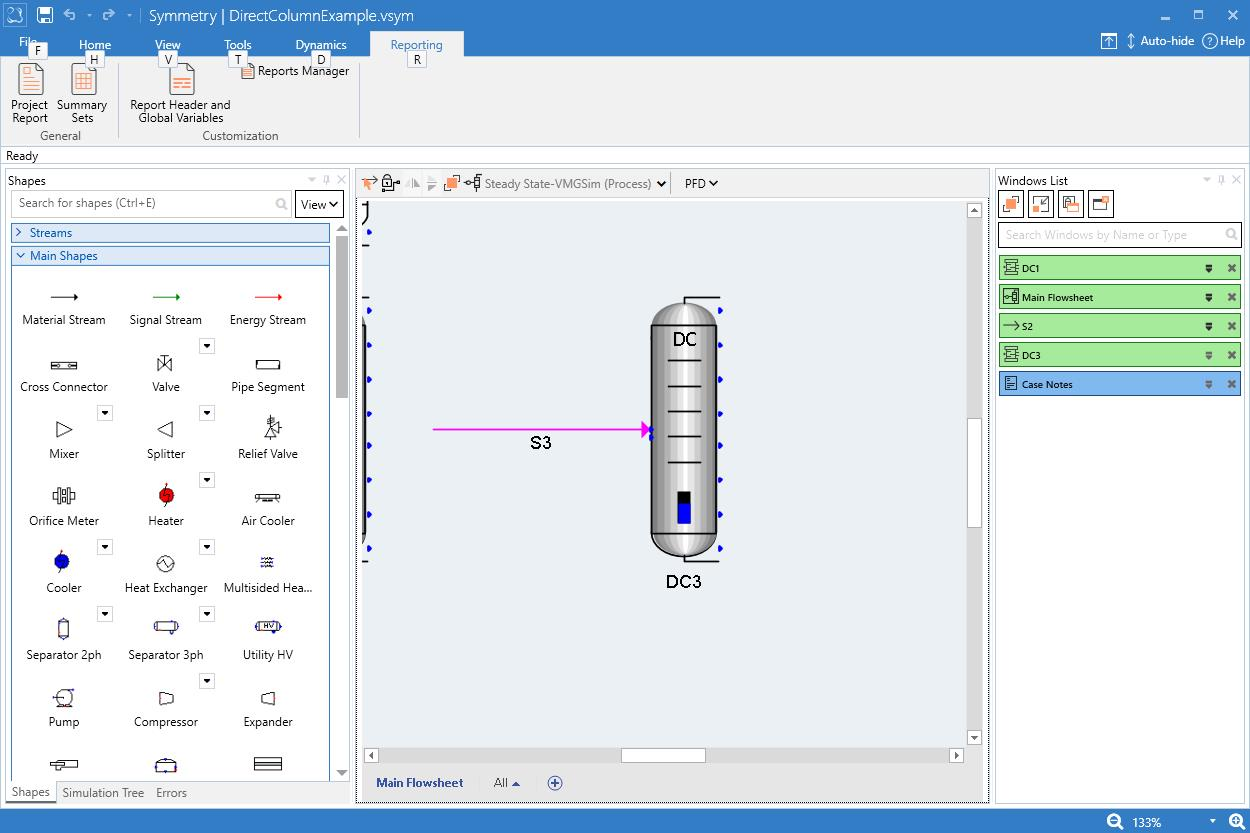Toggle pin on the Shapes panel
1250x833 pixels.
tap(326, 180)
